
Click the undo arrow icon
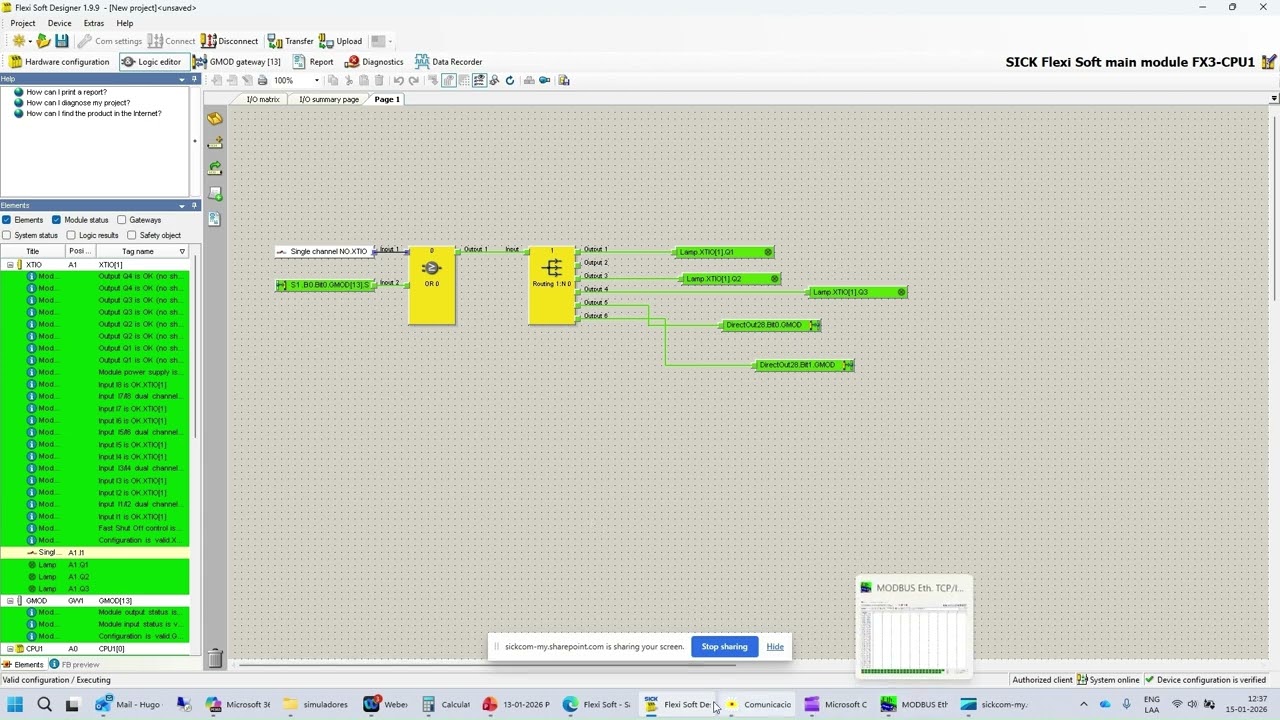click(399, 80)
